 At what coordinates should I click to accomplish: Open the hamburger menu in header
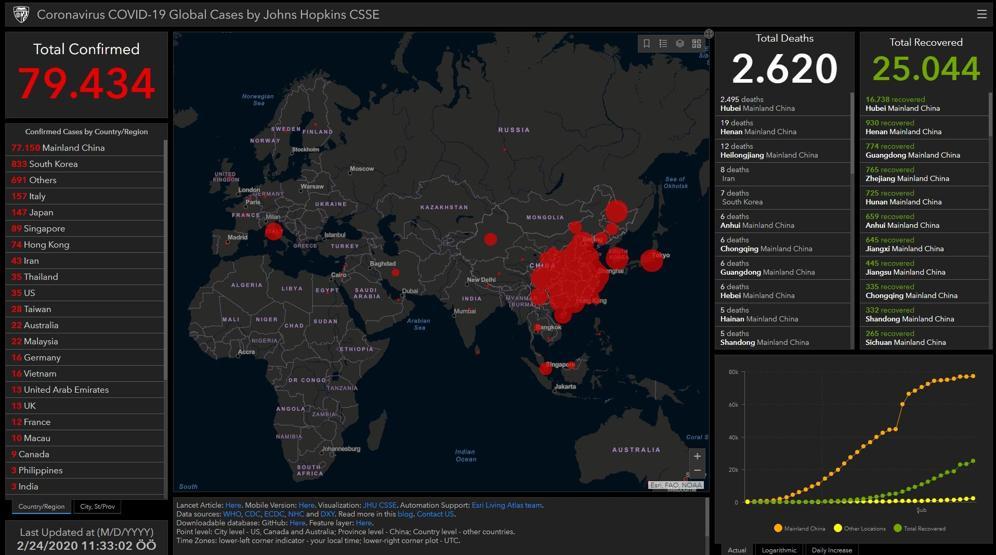coord(981,14)
